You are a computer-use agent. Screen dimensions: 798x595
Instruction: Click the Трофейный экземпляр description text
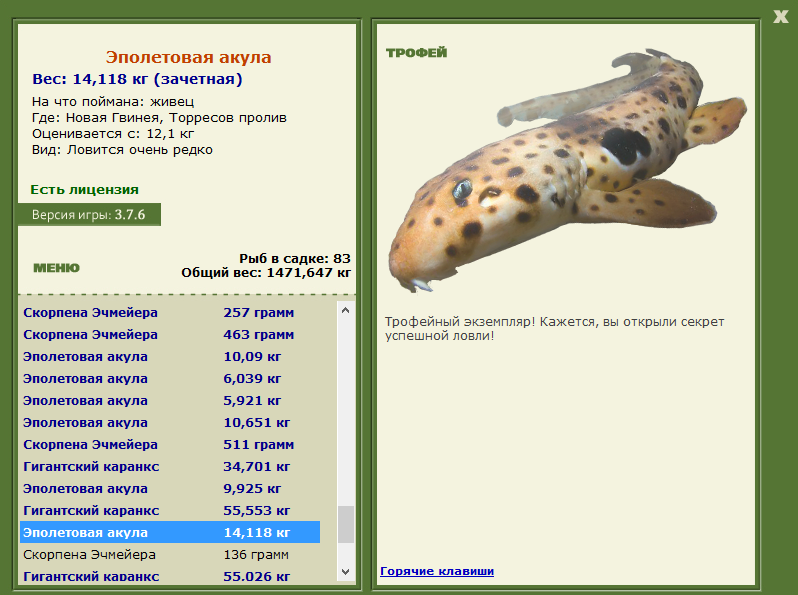pos(554,329)
